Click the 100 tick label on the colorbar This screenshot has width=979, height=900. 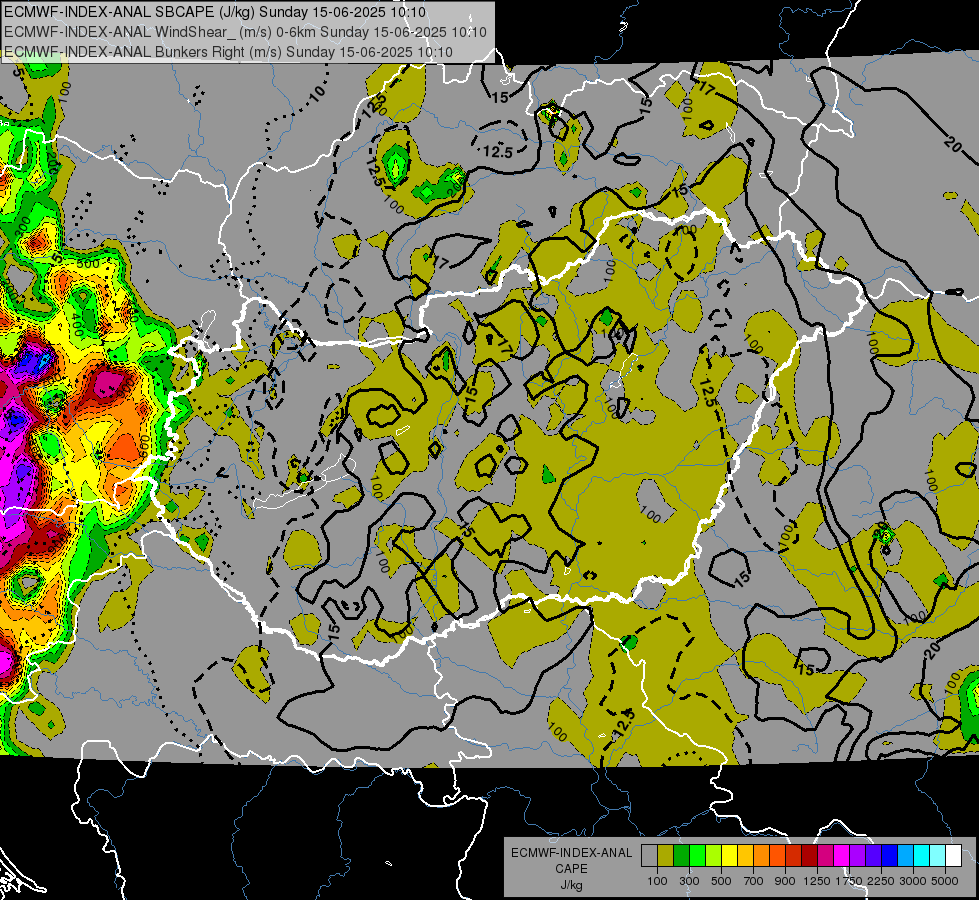pyautogui.click(x=657, y=881)
